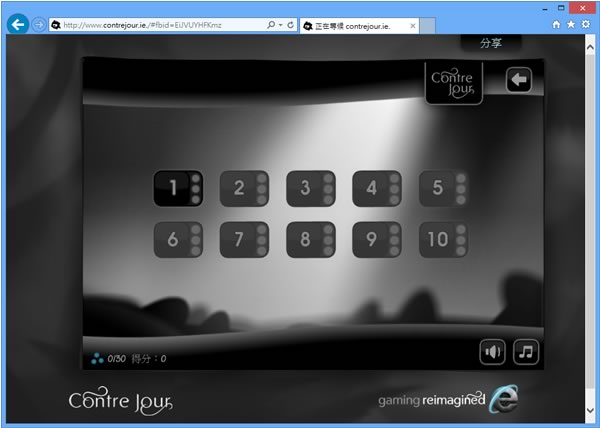Open level 7 tile
This screenshot has width=600, height=428.
click(244, 239)
